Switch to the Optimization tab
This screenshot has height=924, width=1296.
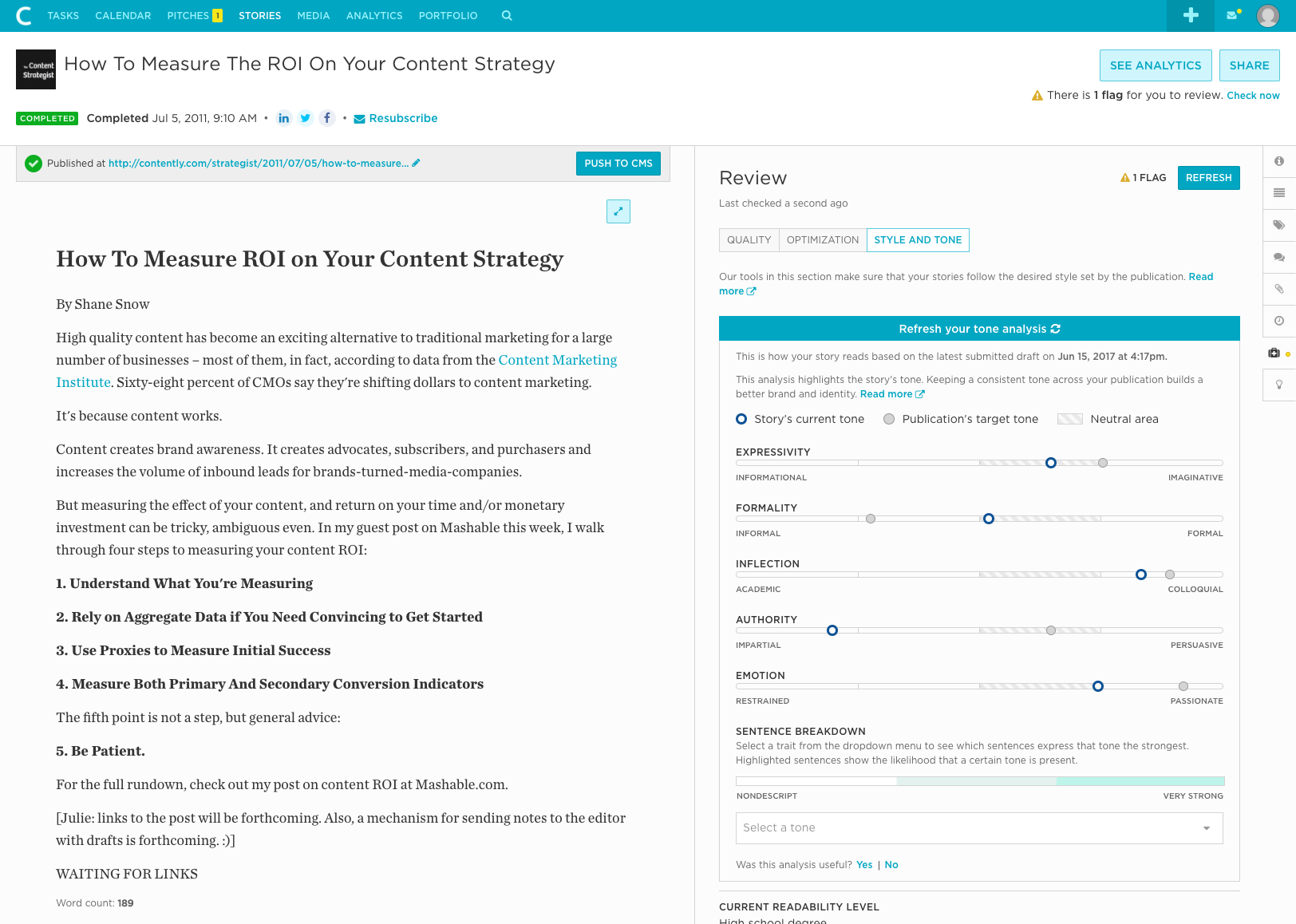click(822, 240)
